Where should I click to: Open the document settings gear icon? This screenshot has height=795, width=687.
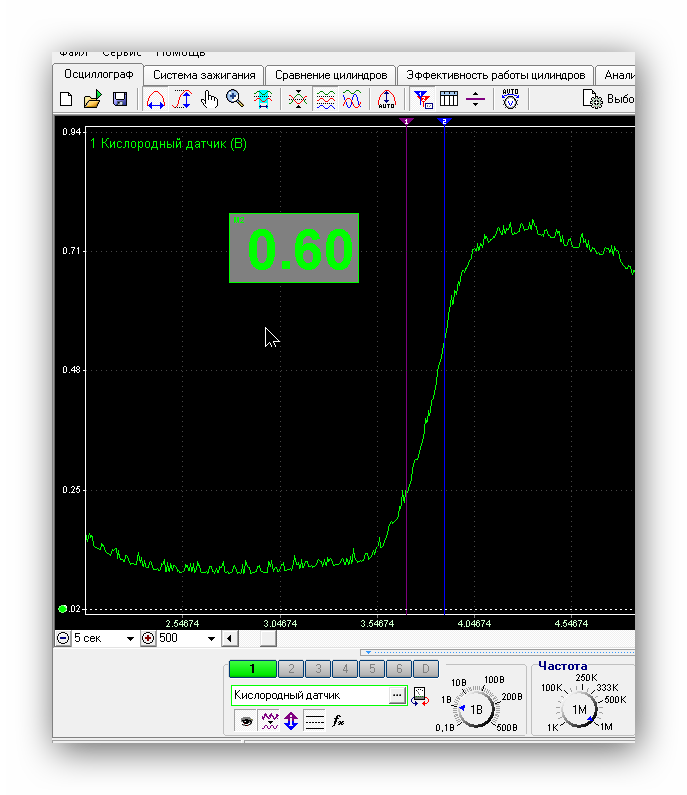click(x=592, y=99)
